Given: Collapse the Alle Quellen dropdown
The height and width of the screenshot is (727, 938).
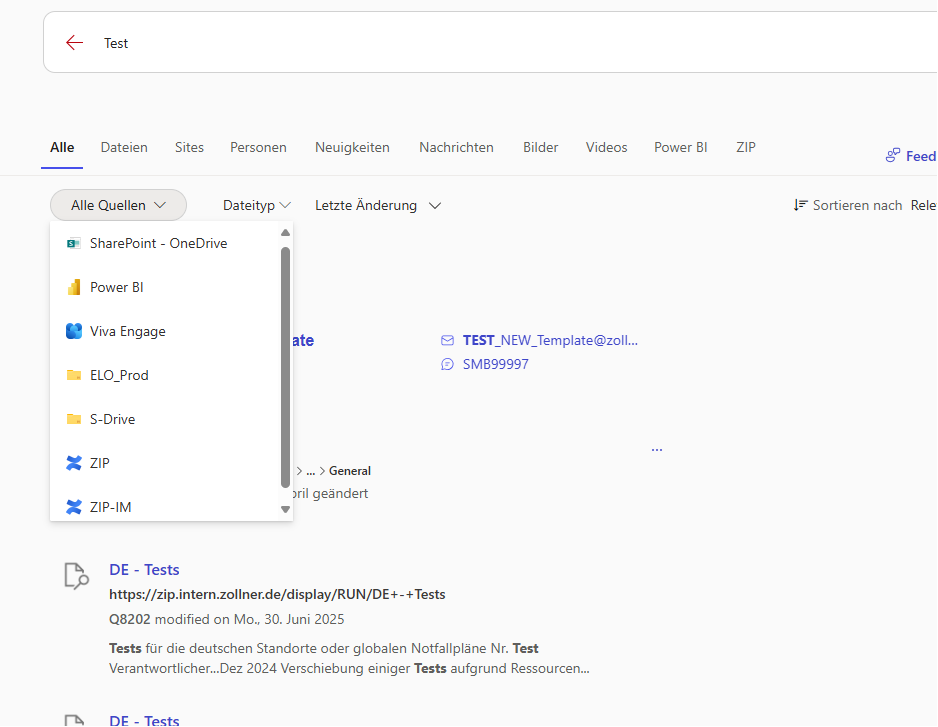Looking at the screenshot, I should 118,205.
